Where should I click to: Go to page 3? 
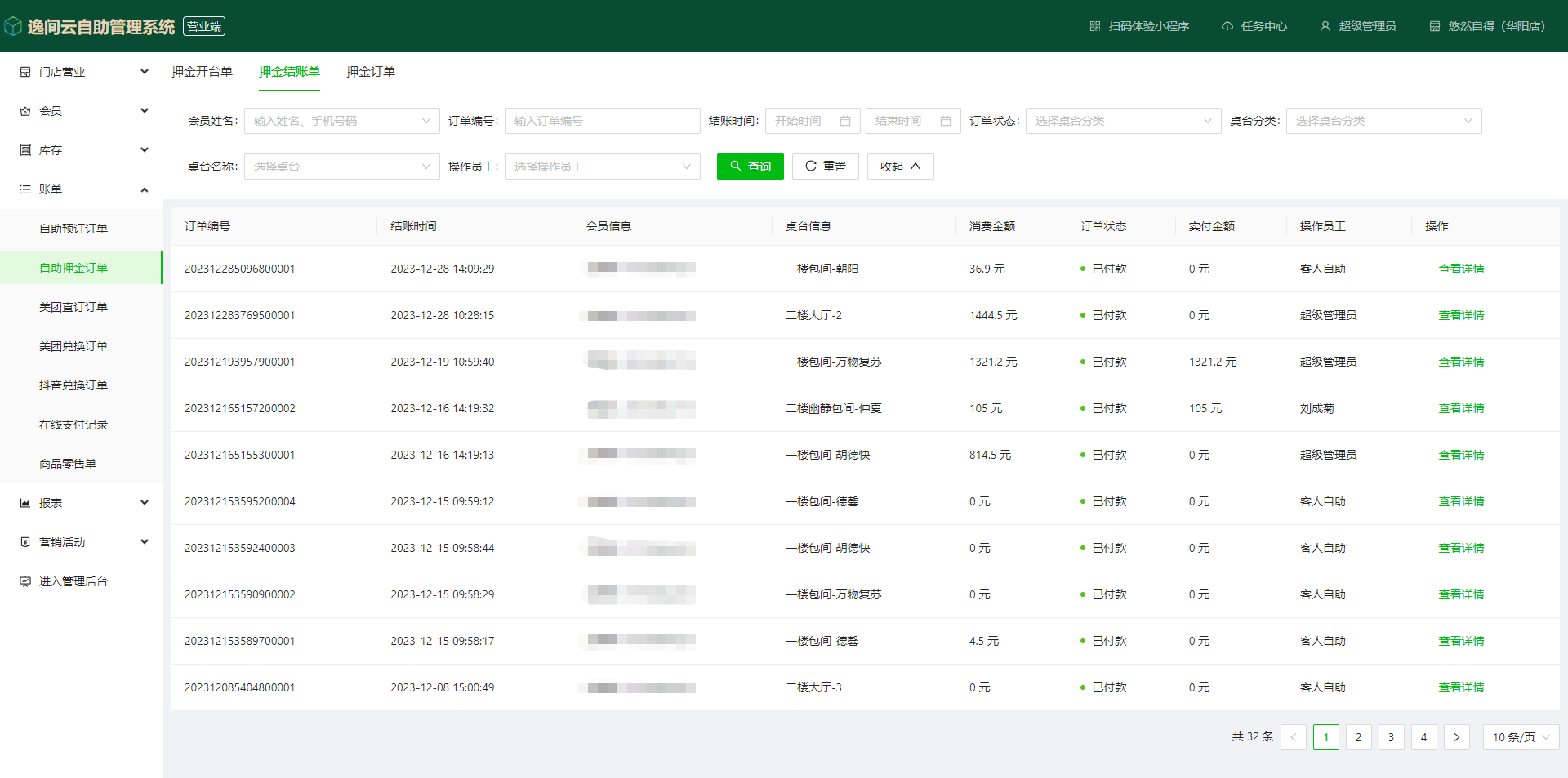1392,737
